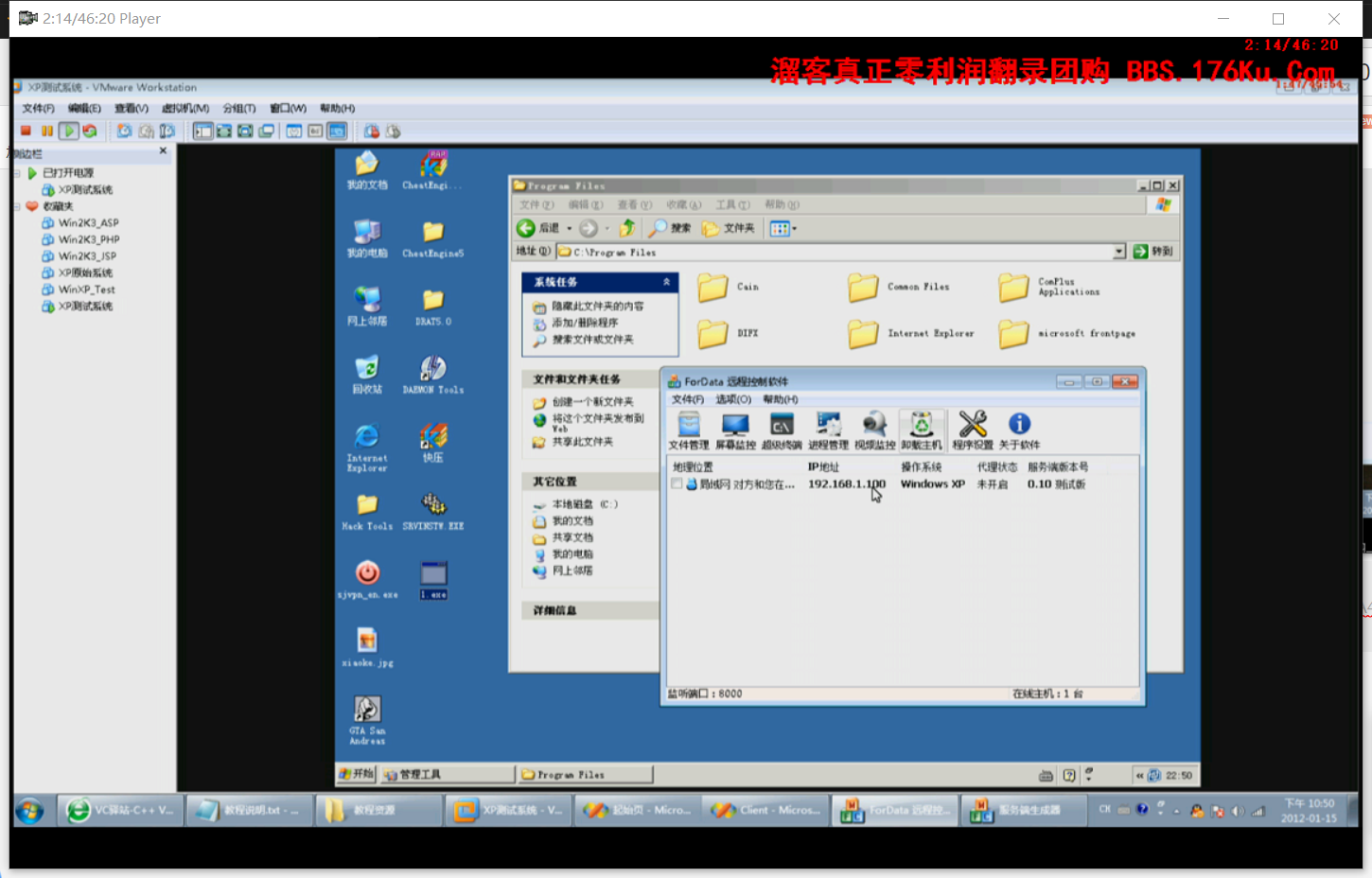Open Explorer address bar dropdown arrow
1372x878 pixels.
click(x=1119, y=252)
